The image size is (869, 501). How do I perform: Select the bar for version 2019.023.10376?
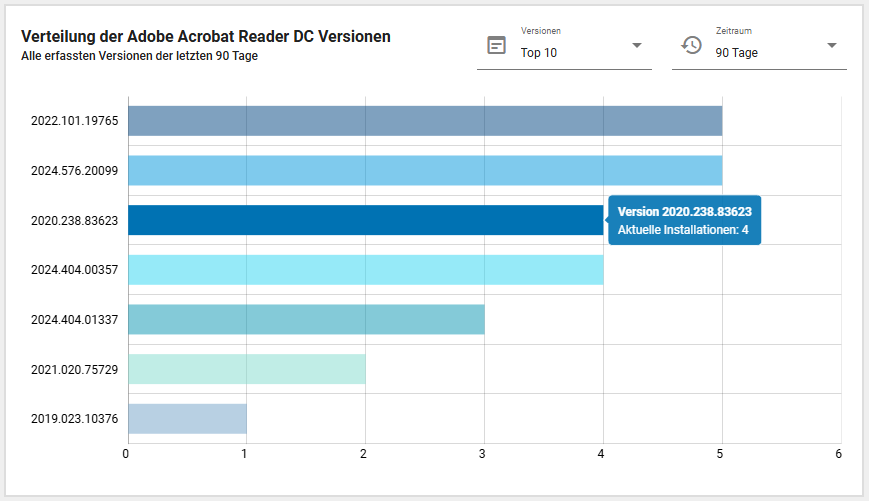(x=187, y=419)
